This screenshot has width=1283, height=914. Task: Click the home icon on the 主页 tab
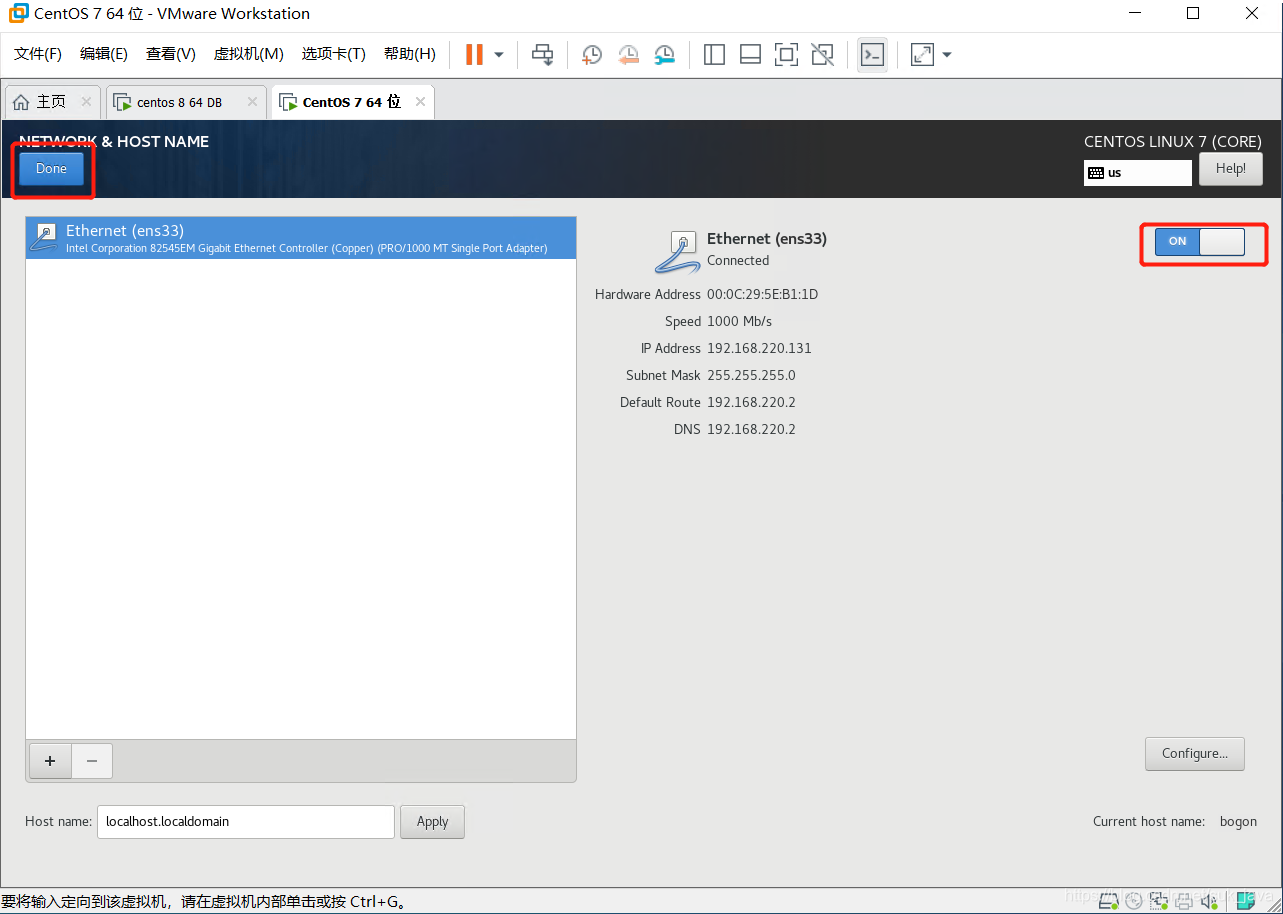[x=21, y=102]
